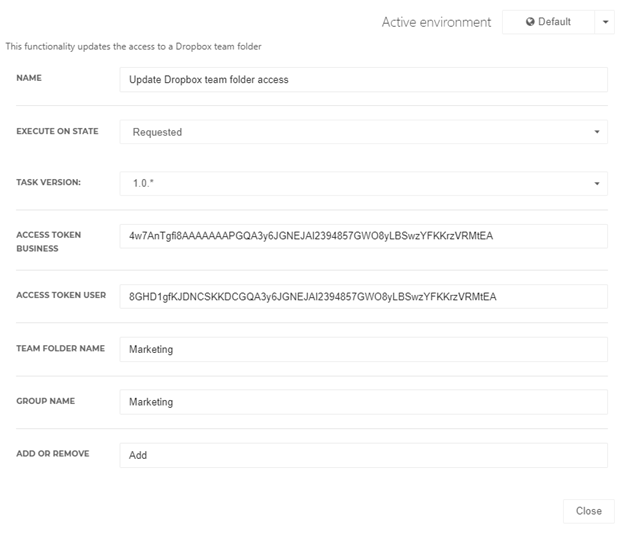
Task: Click the NAME field label
Action: [x=29, y=78]
